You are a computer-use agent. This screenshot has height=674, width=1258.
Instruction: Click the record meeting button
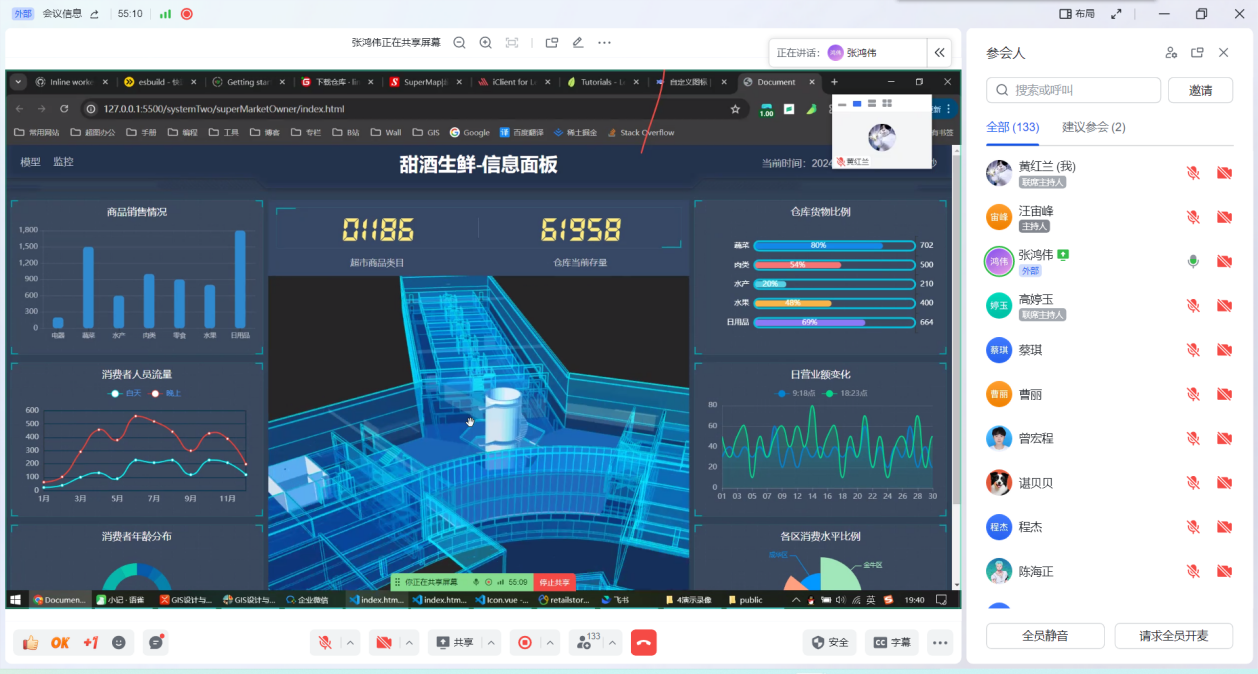(x=524, y=643)
